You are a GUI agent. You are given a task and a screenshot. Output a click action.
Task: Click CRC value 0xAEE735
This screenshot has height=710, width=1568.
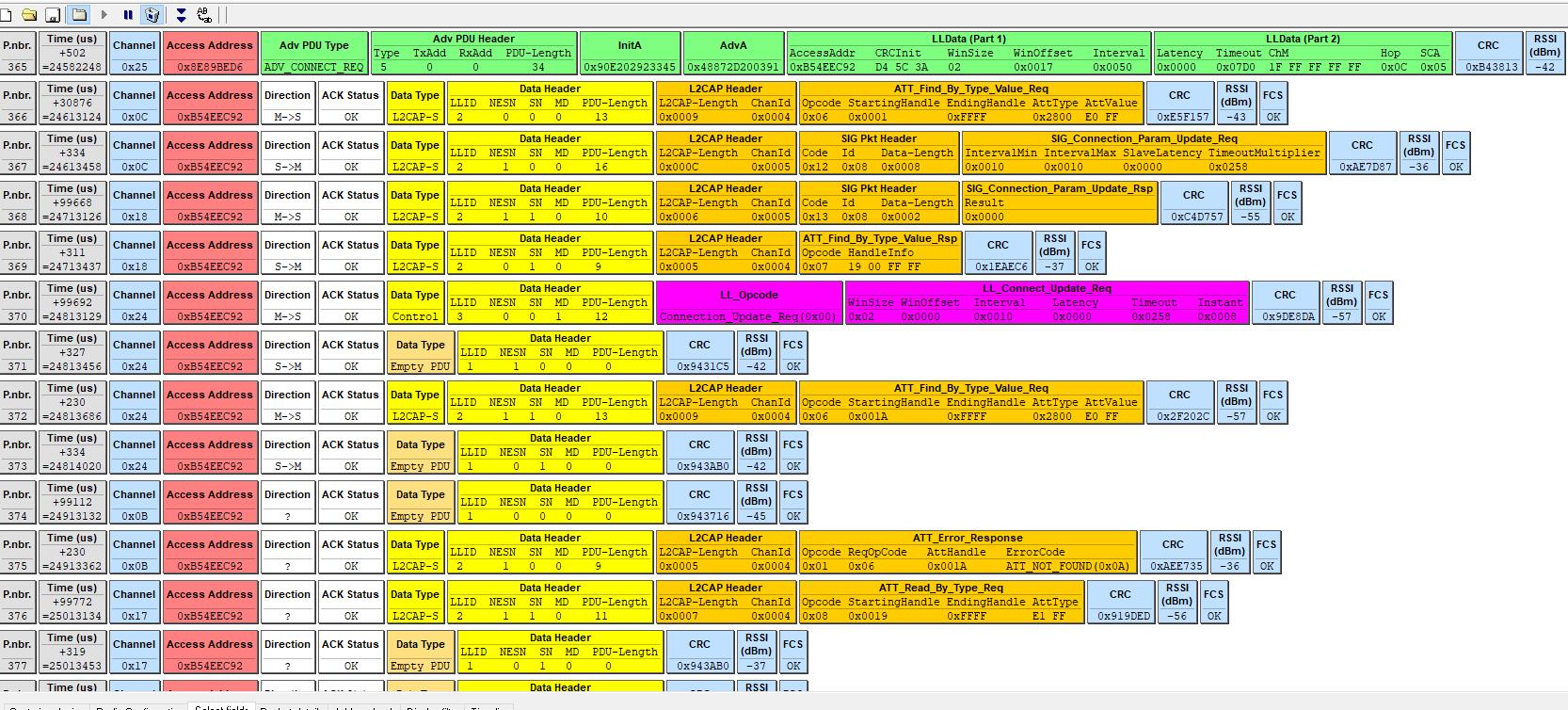click(x=1173, y=552)
